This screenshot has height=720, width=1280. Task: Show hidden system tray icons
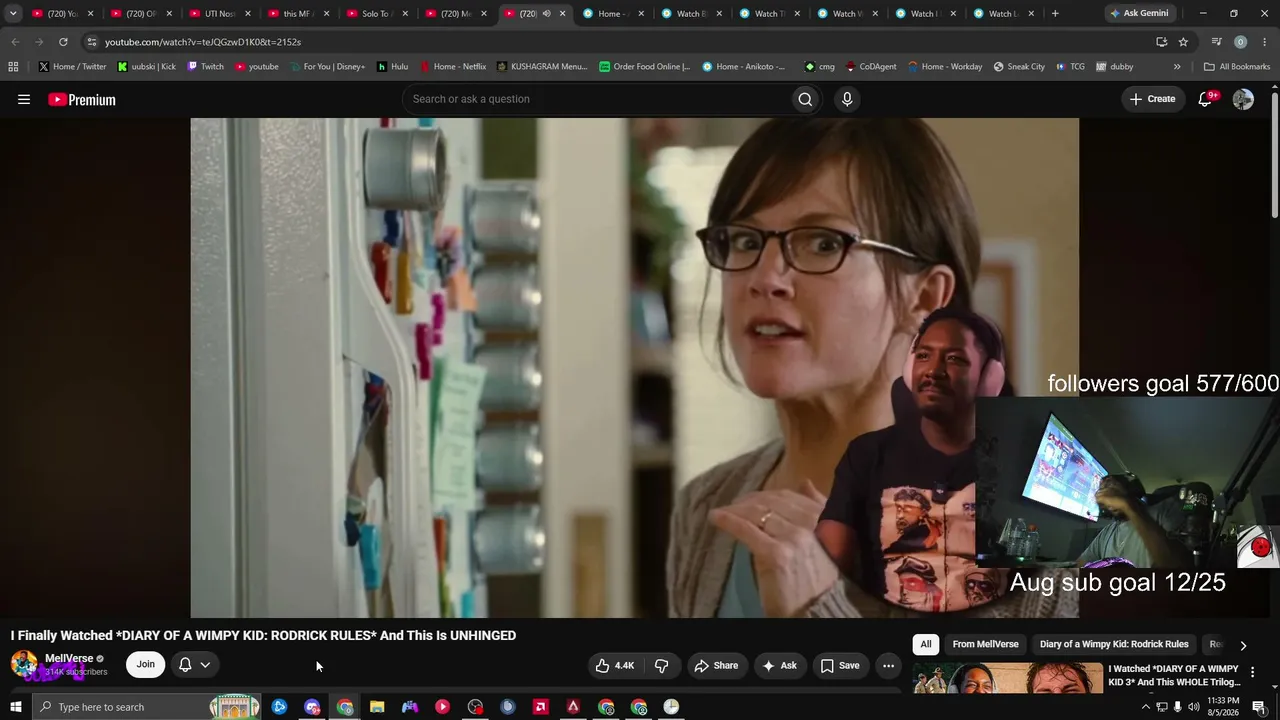pyautogui.click(x=1145, y=707)
